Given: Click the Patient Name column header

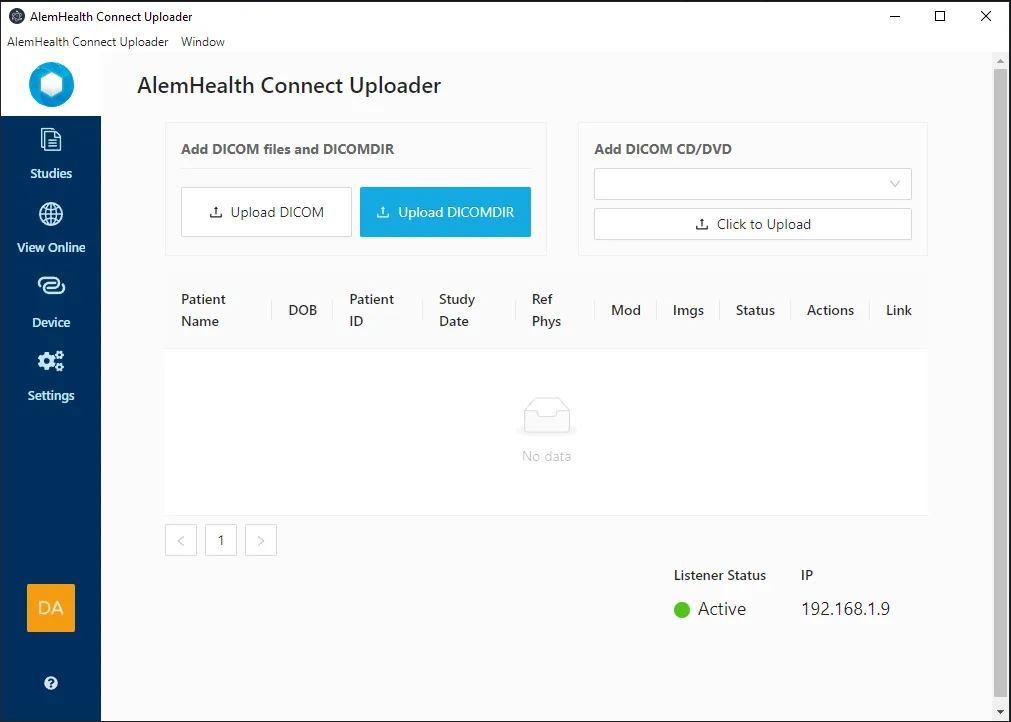Looking at the screenshot, I should click(203, 310).
